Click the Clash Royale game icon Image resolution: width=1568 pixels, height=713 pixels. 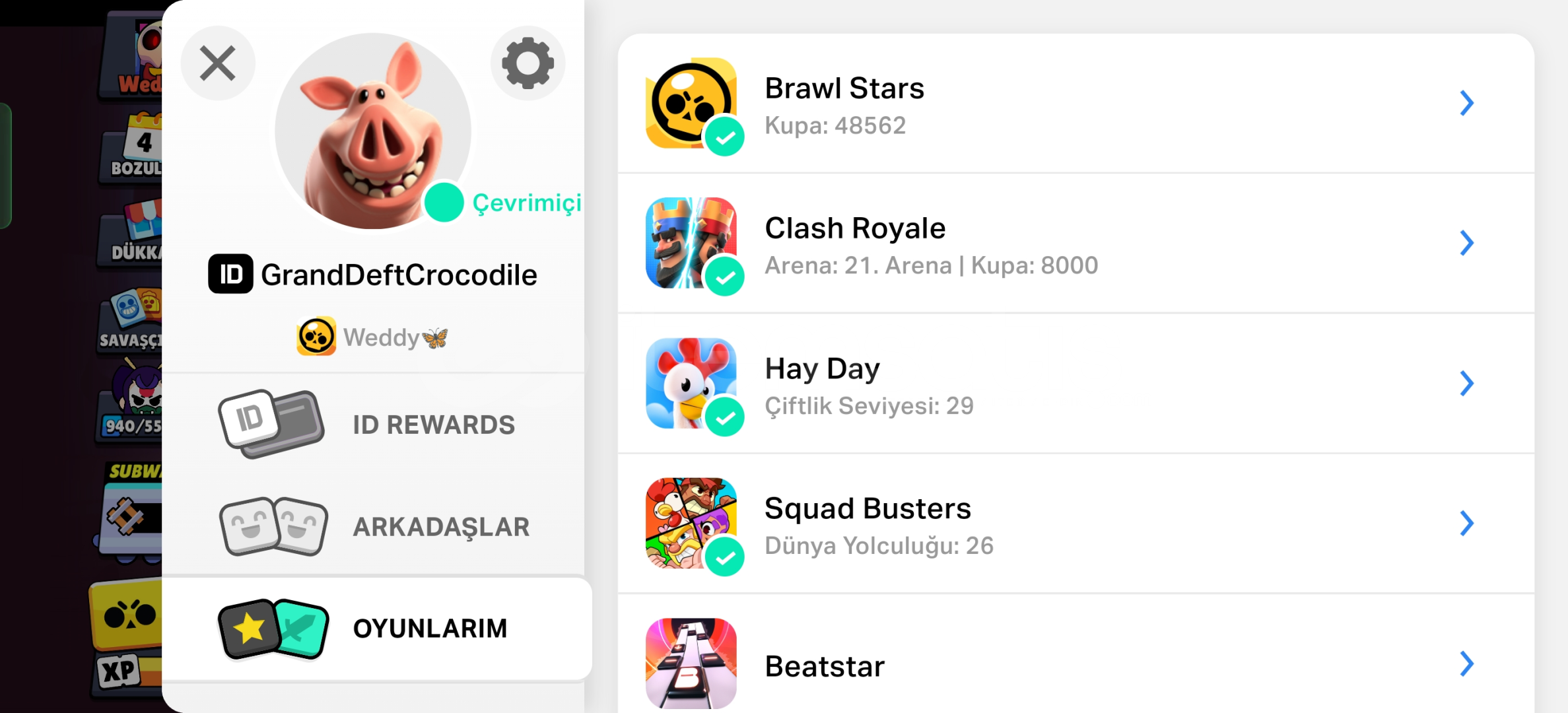tap(691, 243)
